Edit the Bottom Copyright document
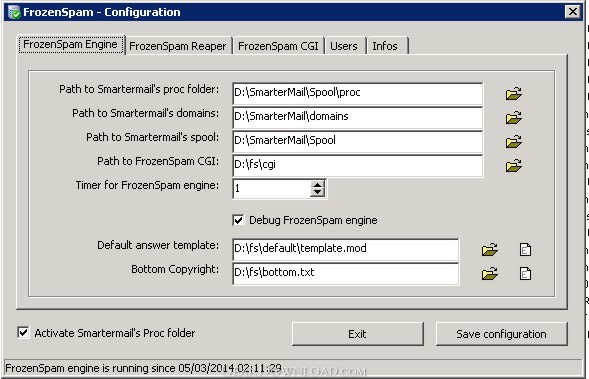This screenshot has height=379, width=589. pyautogui.click(x=525, y=273)
